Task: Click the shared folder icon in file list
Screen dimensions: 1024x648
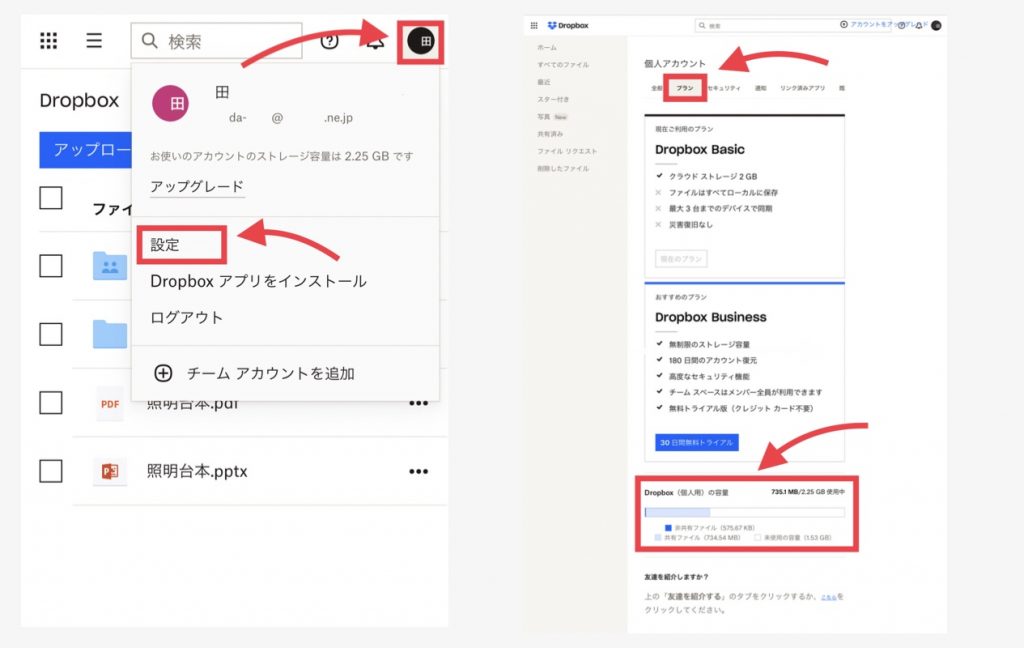Action: click(x=109, y=266)
